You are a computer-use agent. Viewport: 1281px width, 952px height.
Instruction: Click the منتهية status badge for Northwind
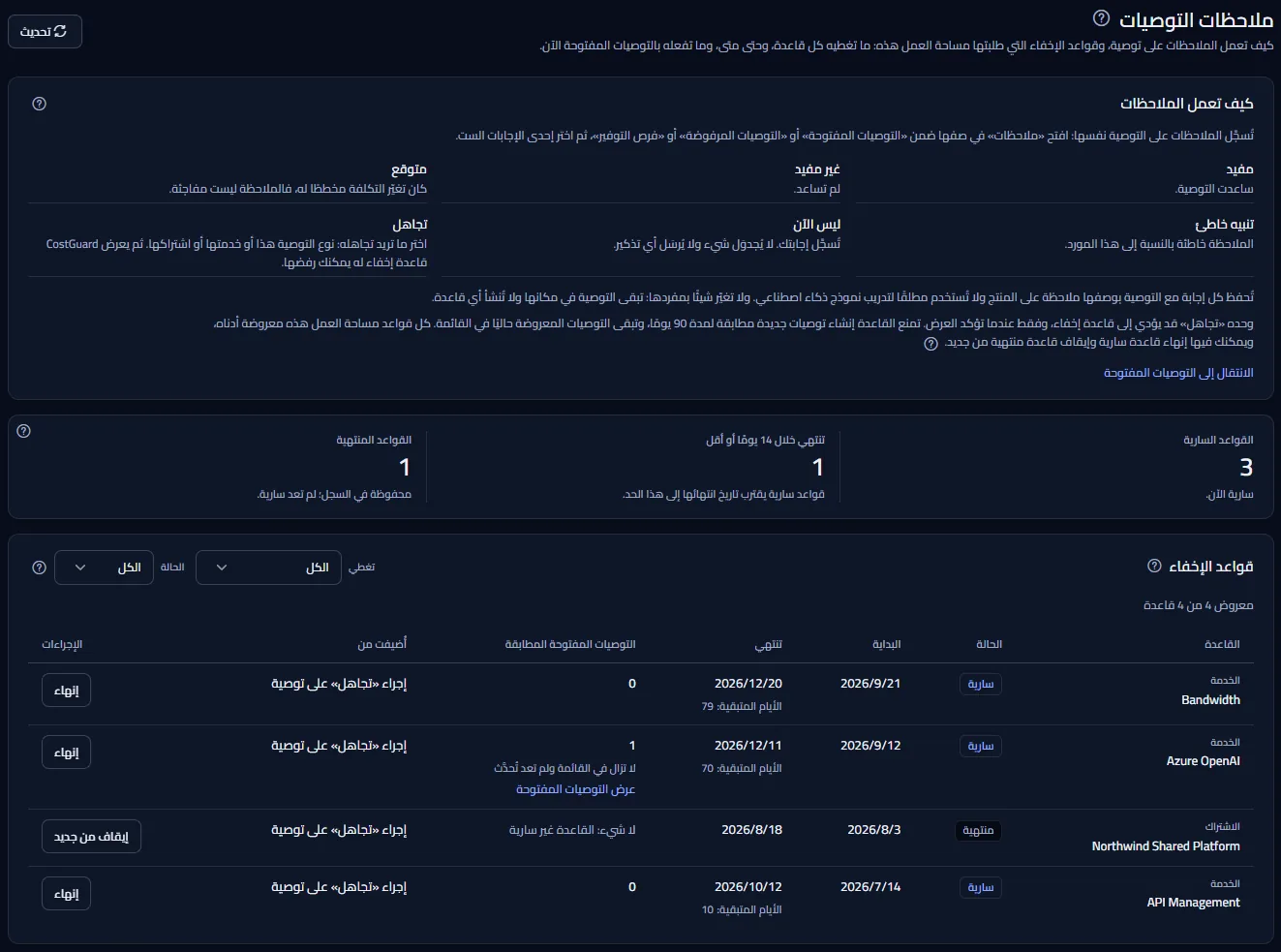(x=978, y=831)
